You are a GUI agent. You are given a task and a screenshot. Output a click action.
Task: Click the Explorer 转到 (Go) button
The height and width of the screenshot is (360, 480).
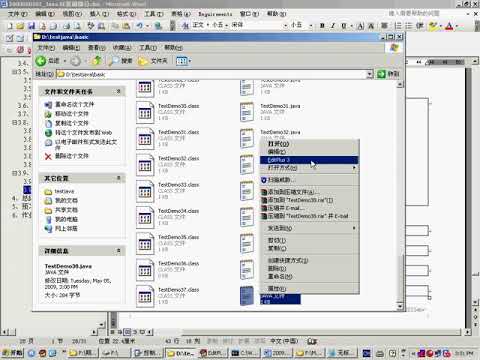[x=388, y=74]
